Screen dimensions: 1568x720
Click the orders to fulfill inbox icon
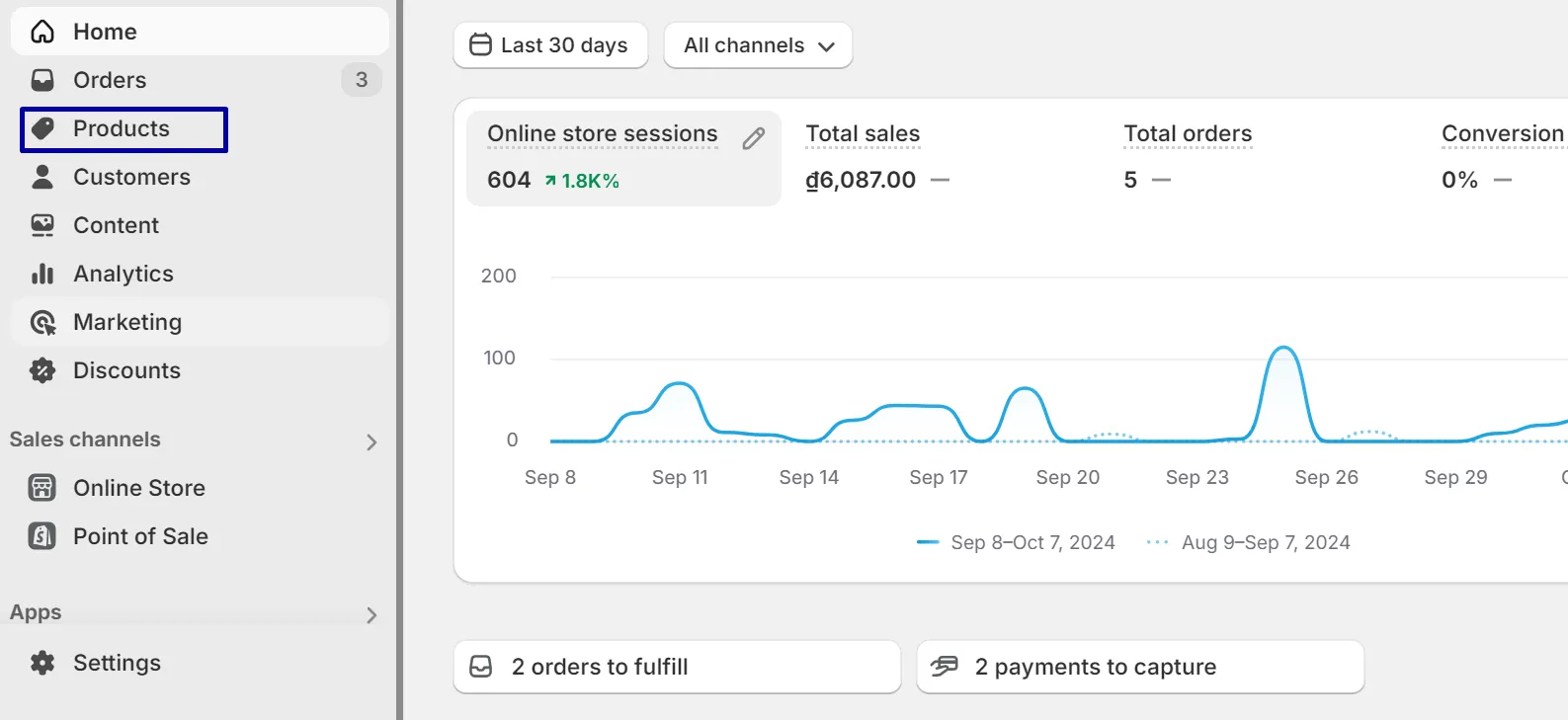tap(481, 667)
